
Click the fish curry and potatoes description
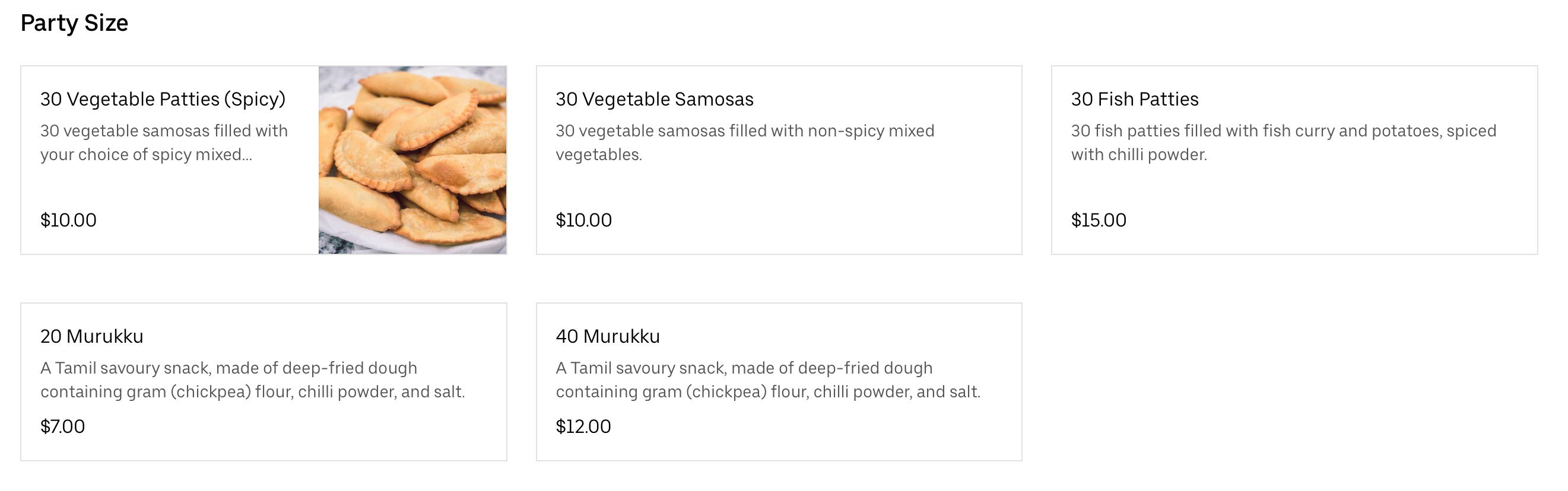pos(1283,142)
